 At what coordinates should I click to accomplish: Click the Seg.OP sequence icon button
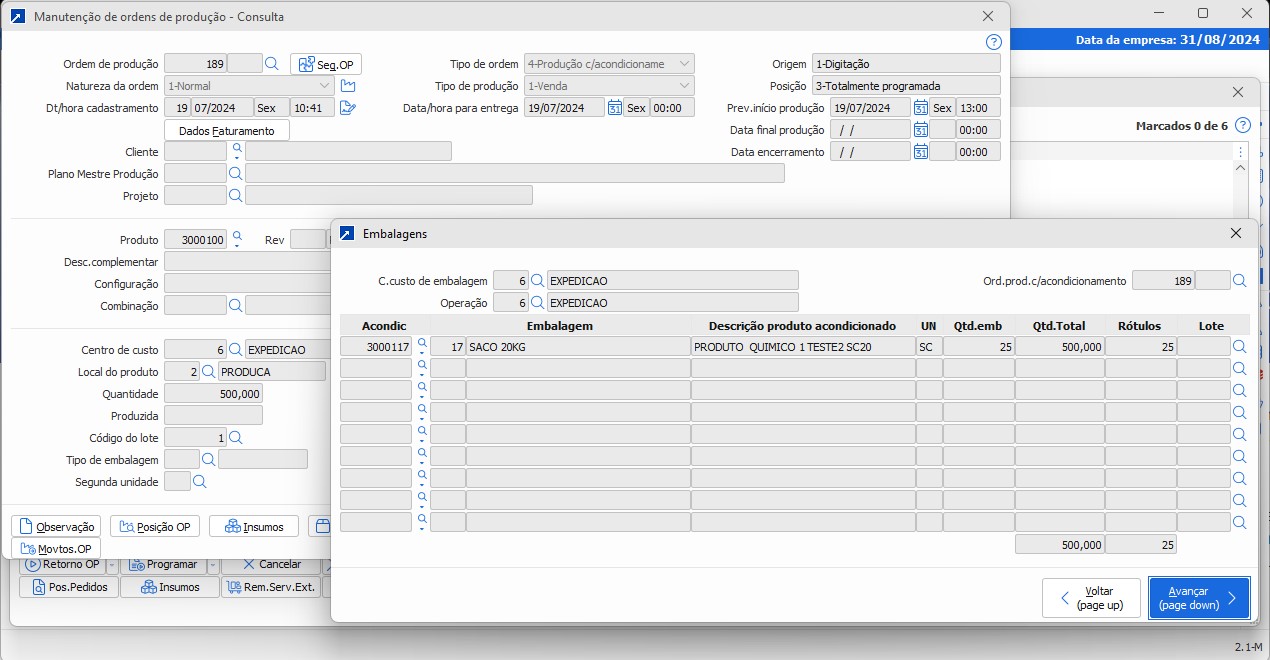point(325,63)
